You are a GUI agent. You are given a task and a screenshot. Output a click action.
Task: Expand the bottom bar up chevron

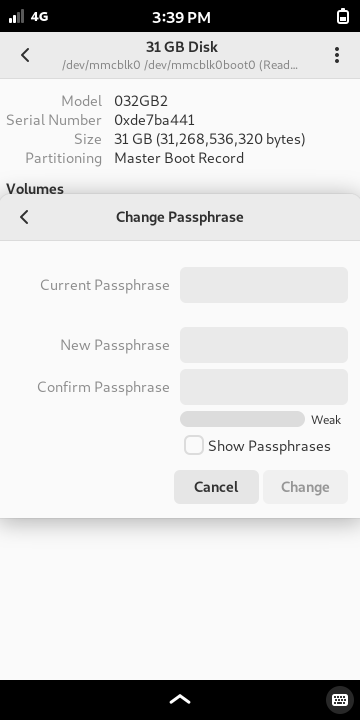180,699
